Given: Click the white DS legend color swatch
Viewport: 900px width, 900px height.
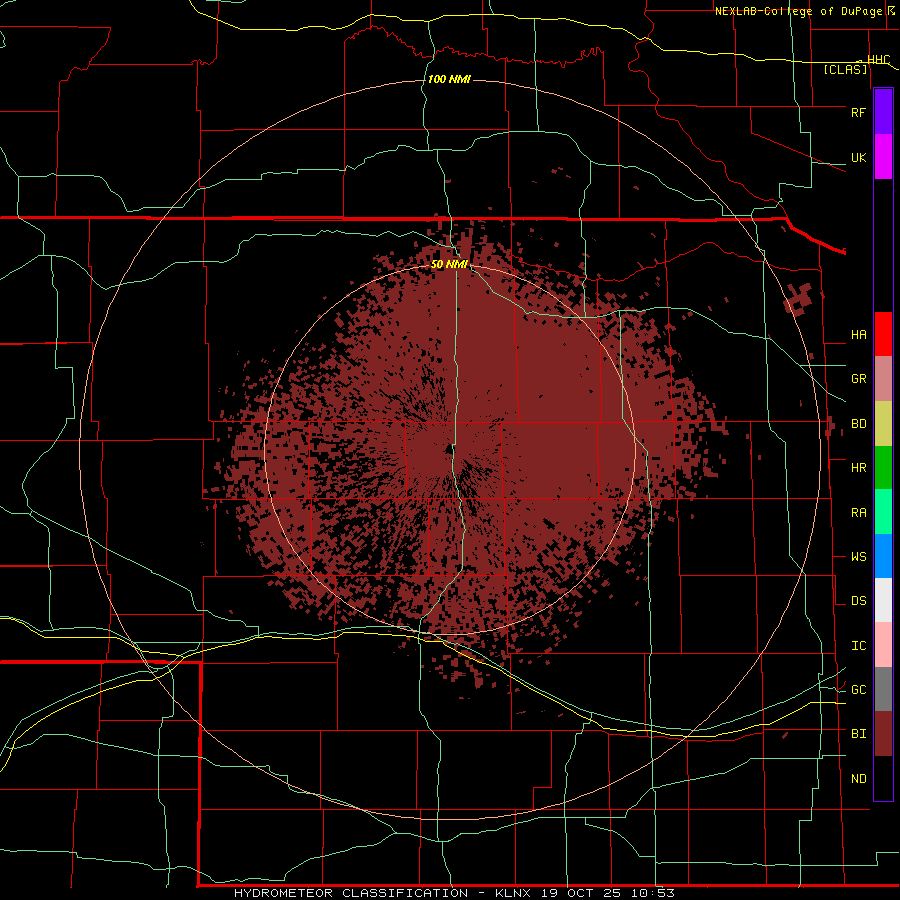Looking at the screenshot, I should point(883,600).
